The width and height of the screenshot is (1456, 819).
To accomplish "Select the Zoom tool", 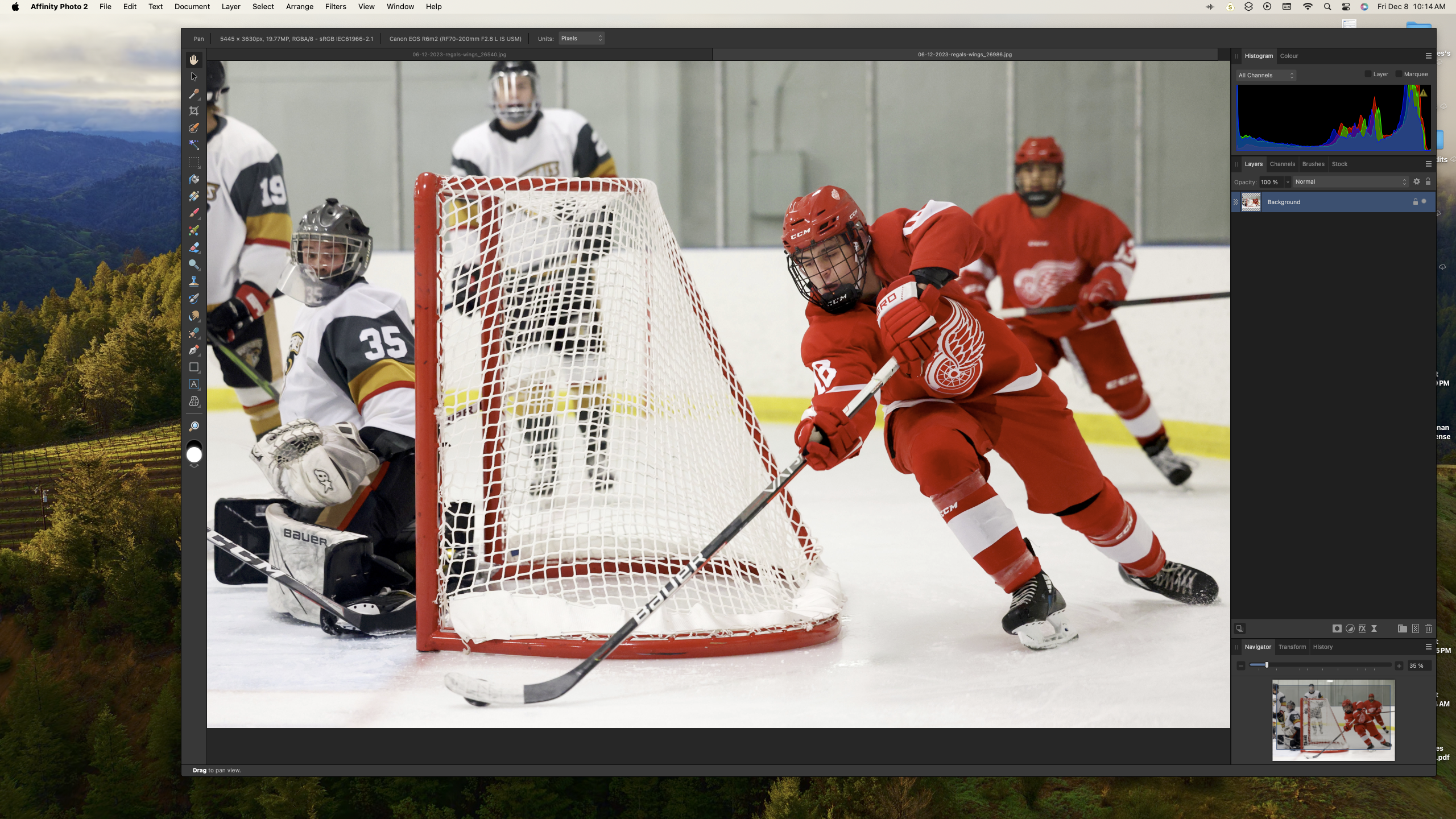I will pos(194,426).
